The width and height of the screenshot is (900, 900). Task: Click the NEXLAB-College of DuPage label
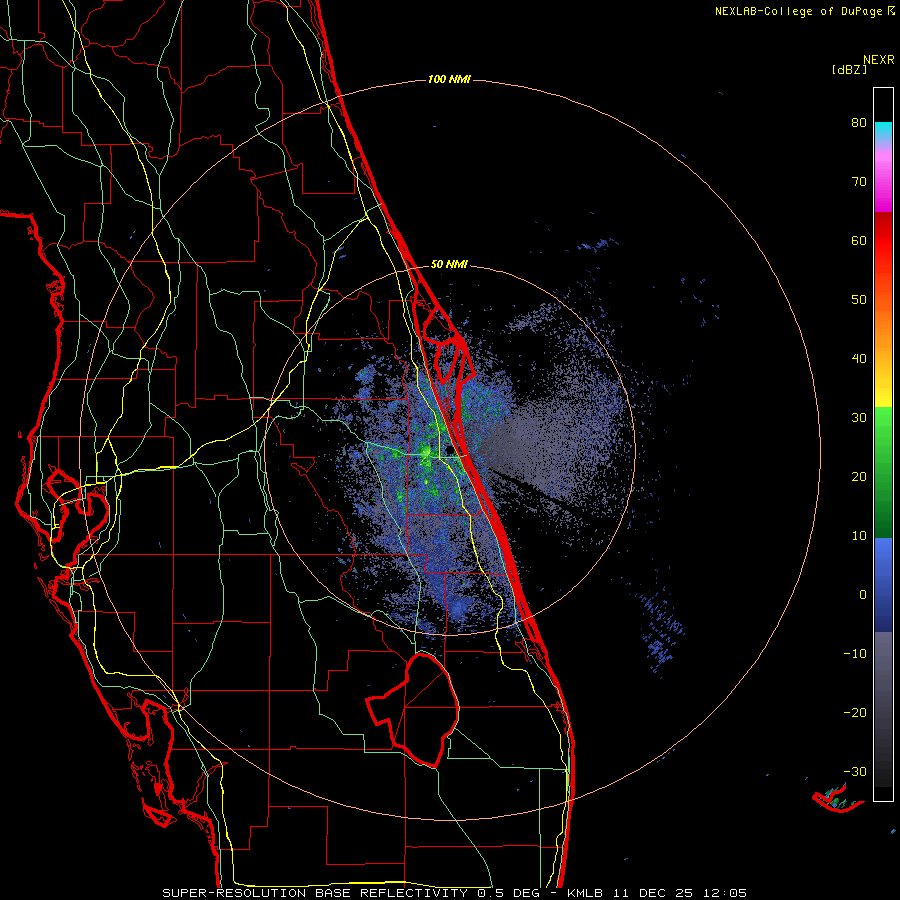[798, 11]
